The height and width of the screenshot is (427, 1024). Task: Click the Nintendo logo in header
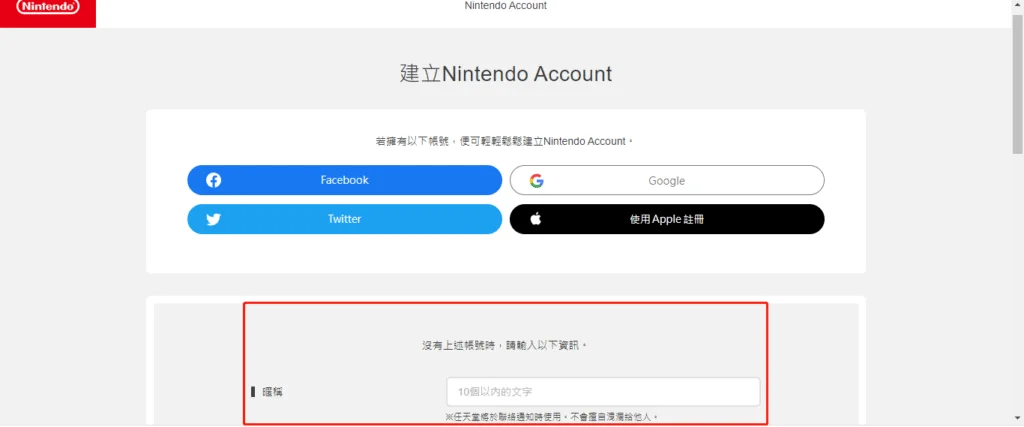tap(48, 9)
